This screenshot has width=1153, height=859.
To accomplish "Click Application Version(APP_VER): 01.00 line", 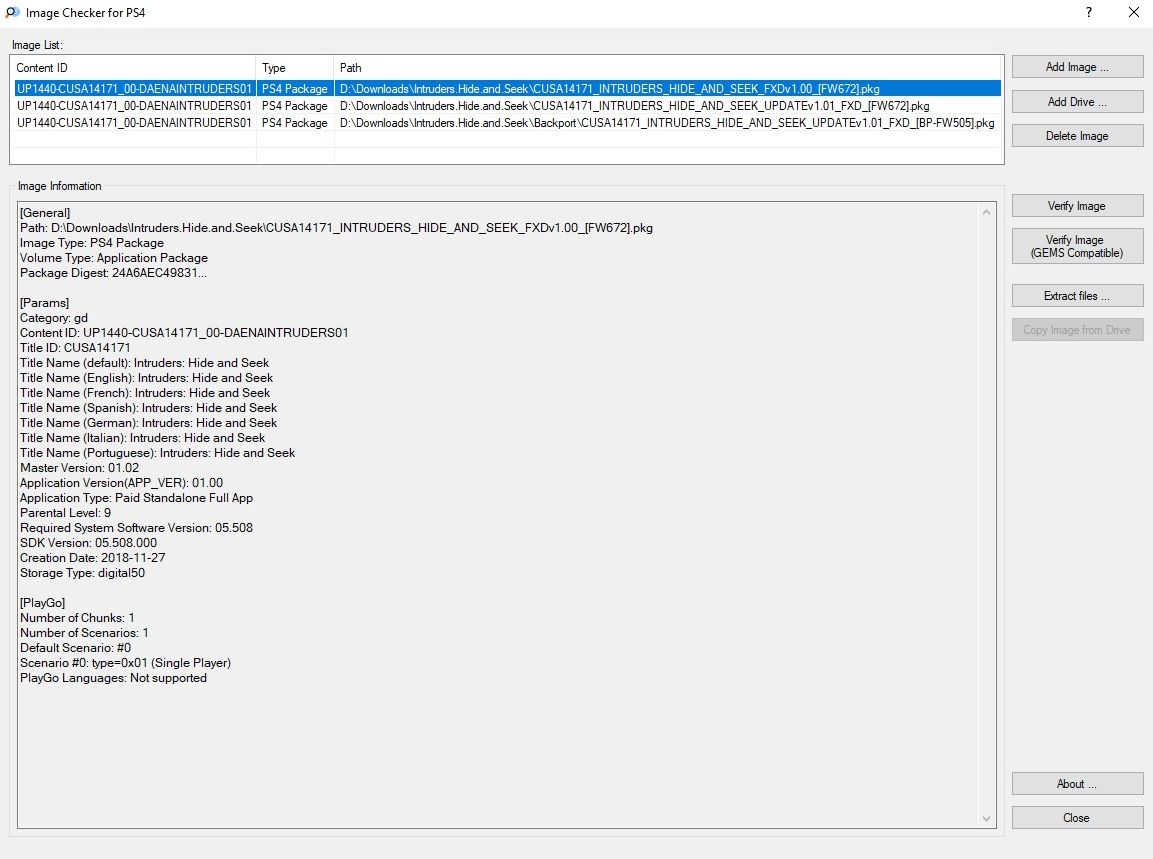I will tap(121, 483).
